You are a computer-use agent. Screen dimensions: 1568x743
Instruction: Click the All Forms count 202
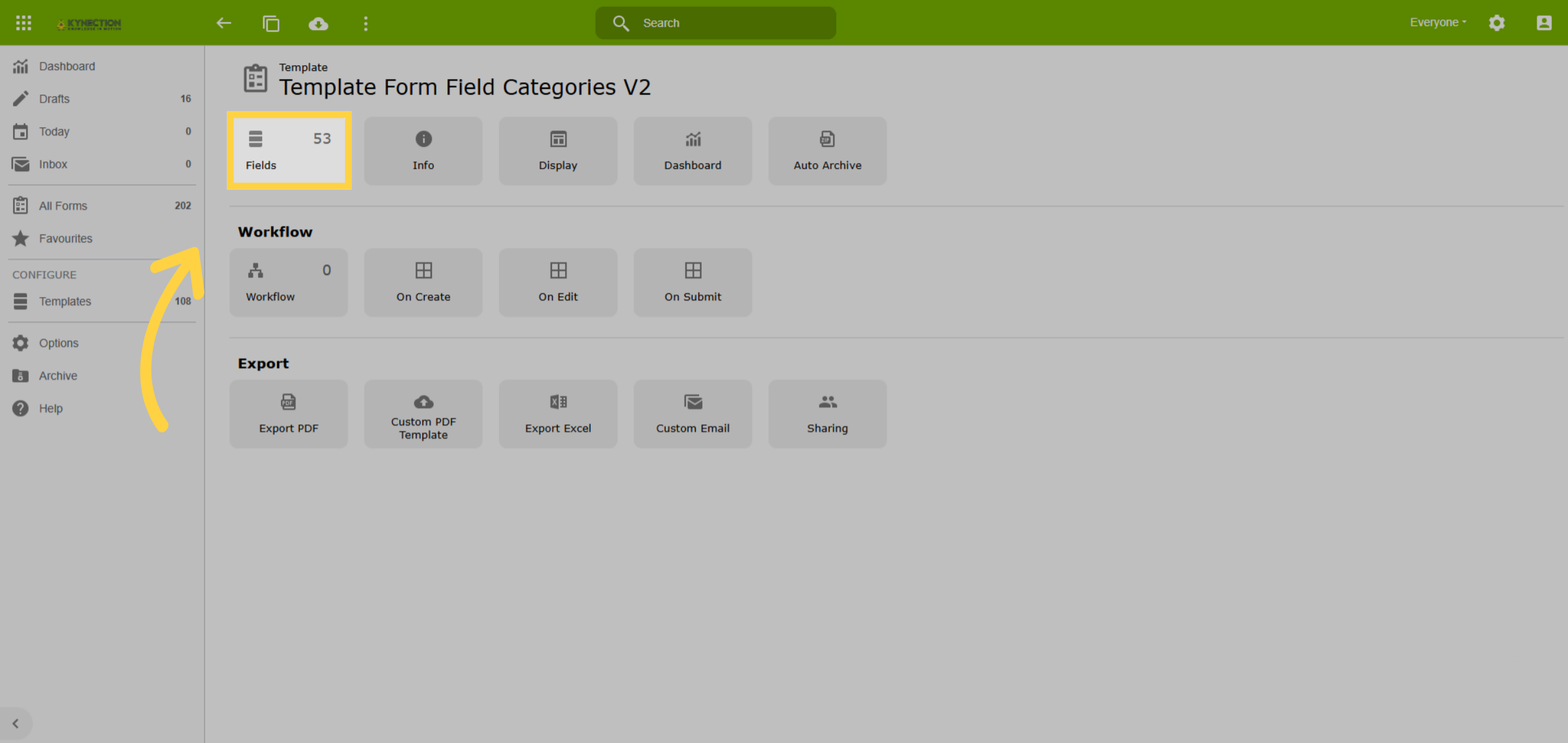pos(183,206)
